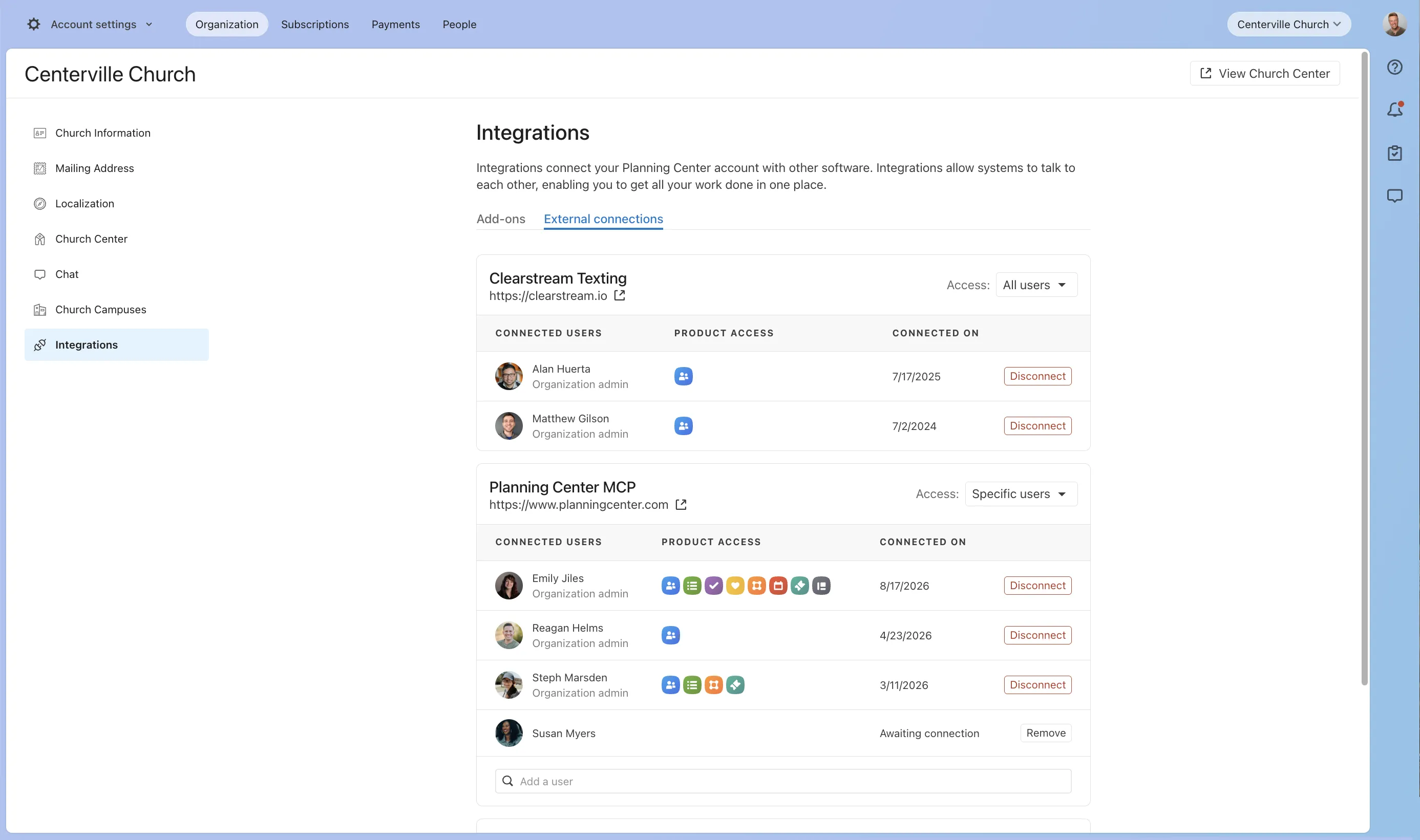Open Clearstream Texting access dropdown (All users)
This screenshot has height=840, width=1420.
(1036, 285)
